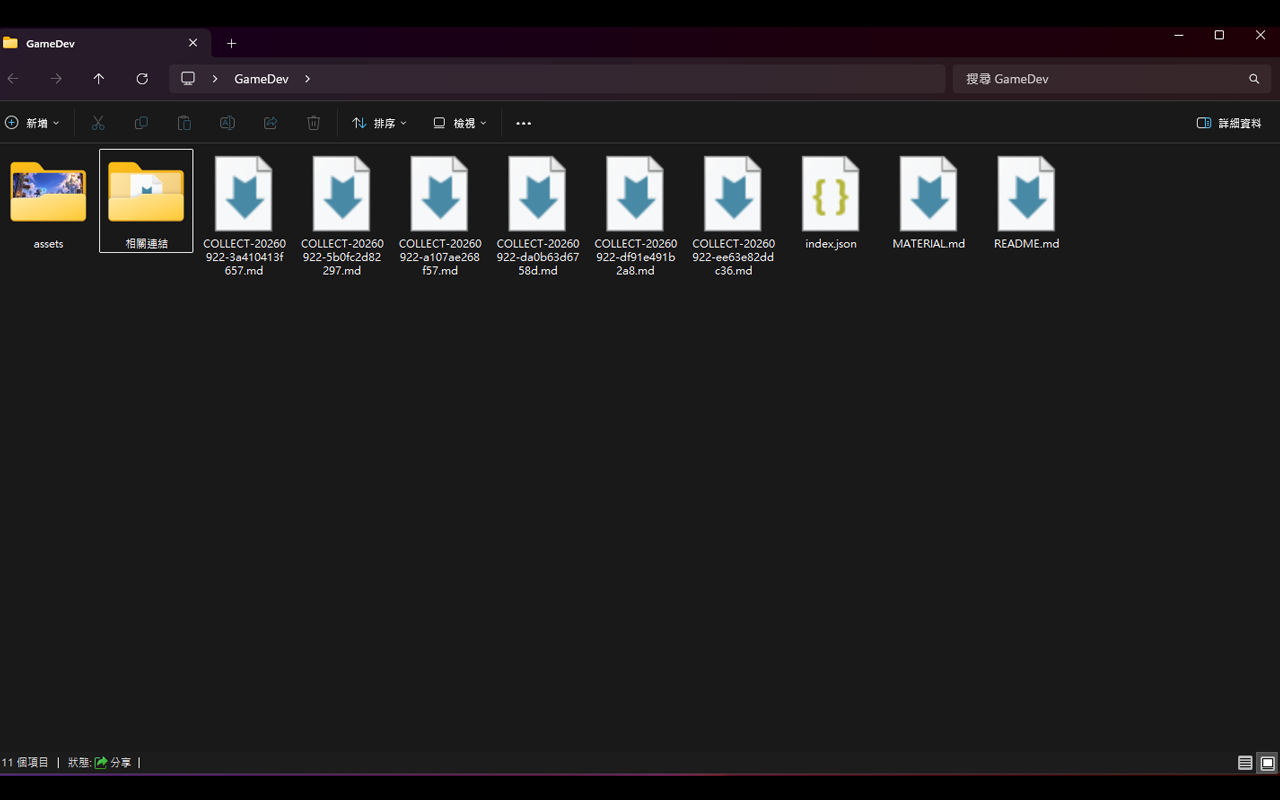Close the GameDev tab
1280x800 pixels.
click(x=193, y=43)
